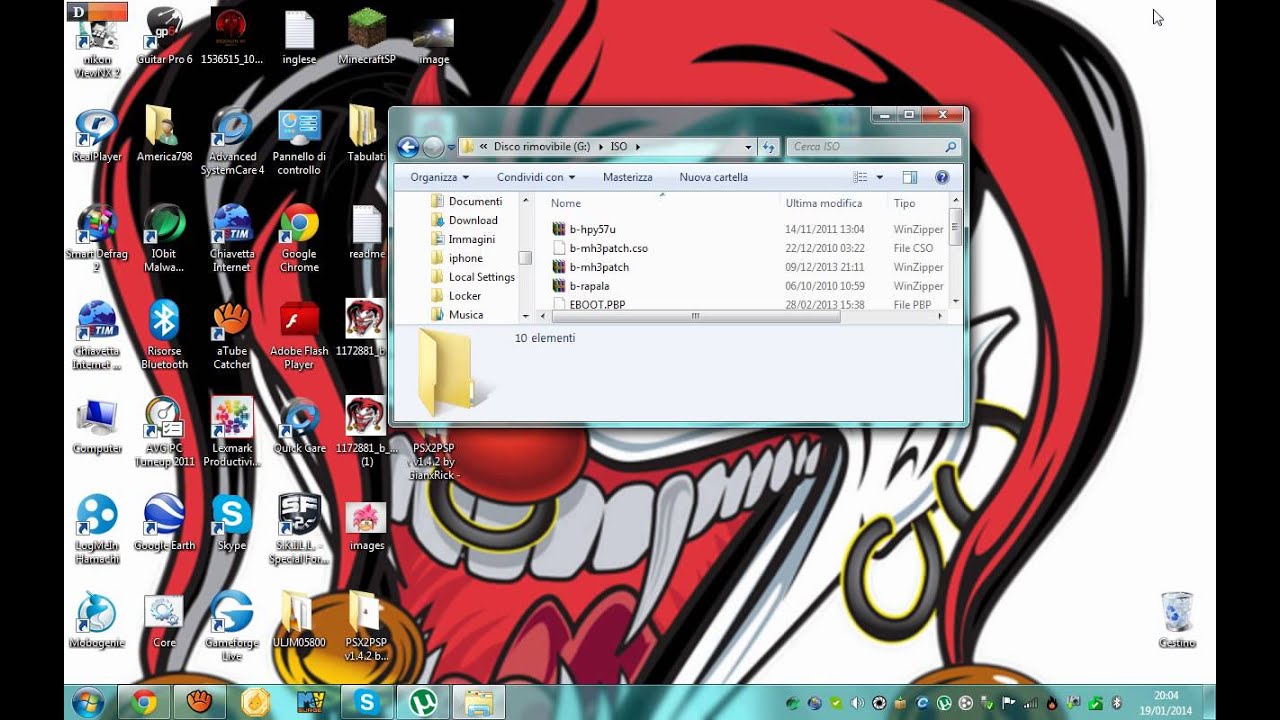The image size is (1280, 720).
Task: Open the Pannello di controllo desktop icon
Action: click(299, 141)
